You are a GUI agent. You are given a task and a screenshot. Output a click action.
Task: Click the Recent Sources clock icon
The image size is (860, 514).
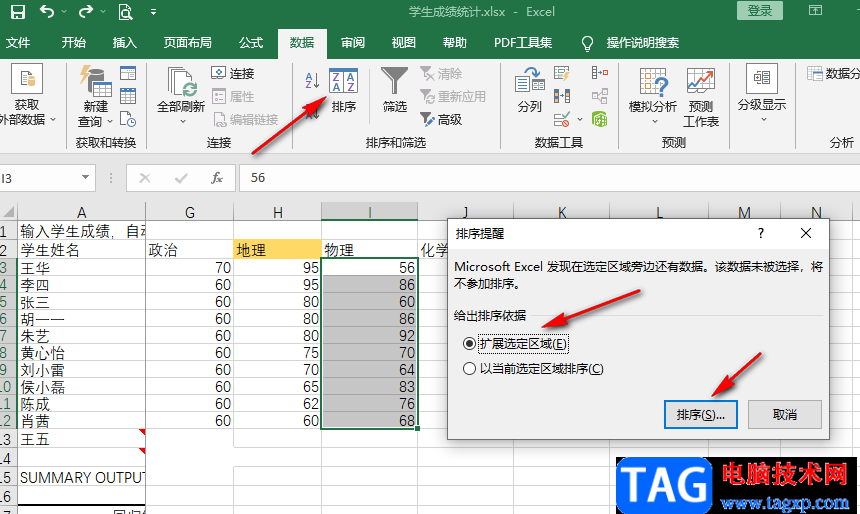pos(128,119)
